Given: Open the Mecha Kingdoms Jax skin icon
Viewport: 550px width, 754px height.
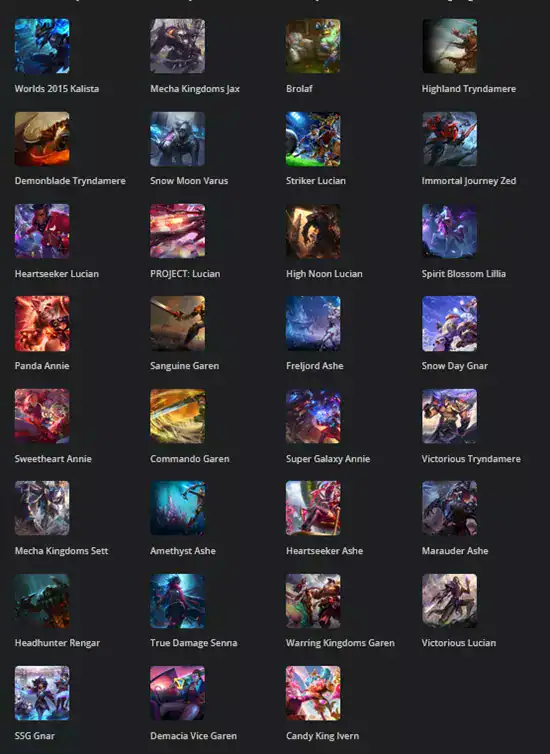Looking at the screenshot, I should coord(177,46).
